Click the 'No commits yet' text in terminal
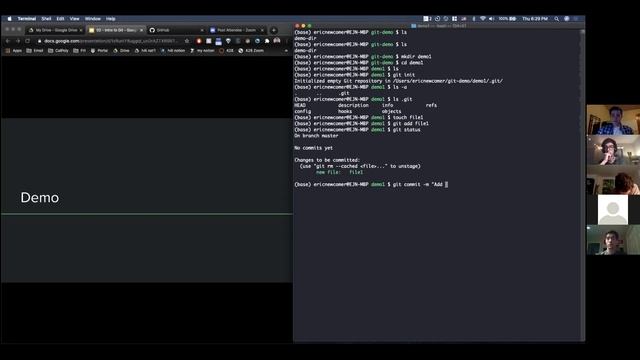The width and height of the screenshot is (640, 360). point(313,148)
